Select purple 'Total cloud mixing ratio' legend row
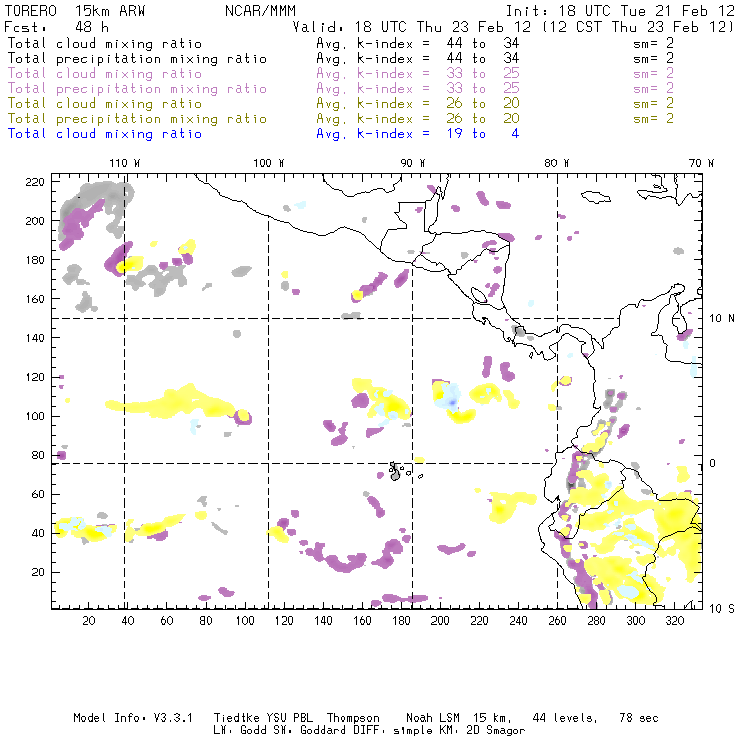The height and width of the screenshot is (740, 740). (x=341, y=74)
